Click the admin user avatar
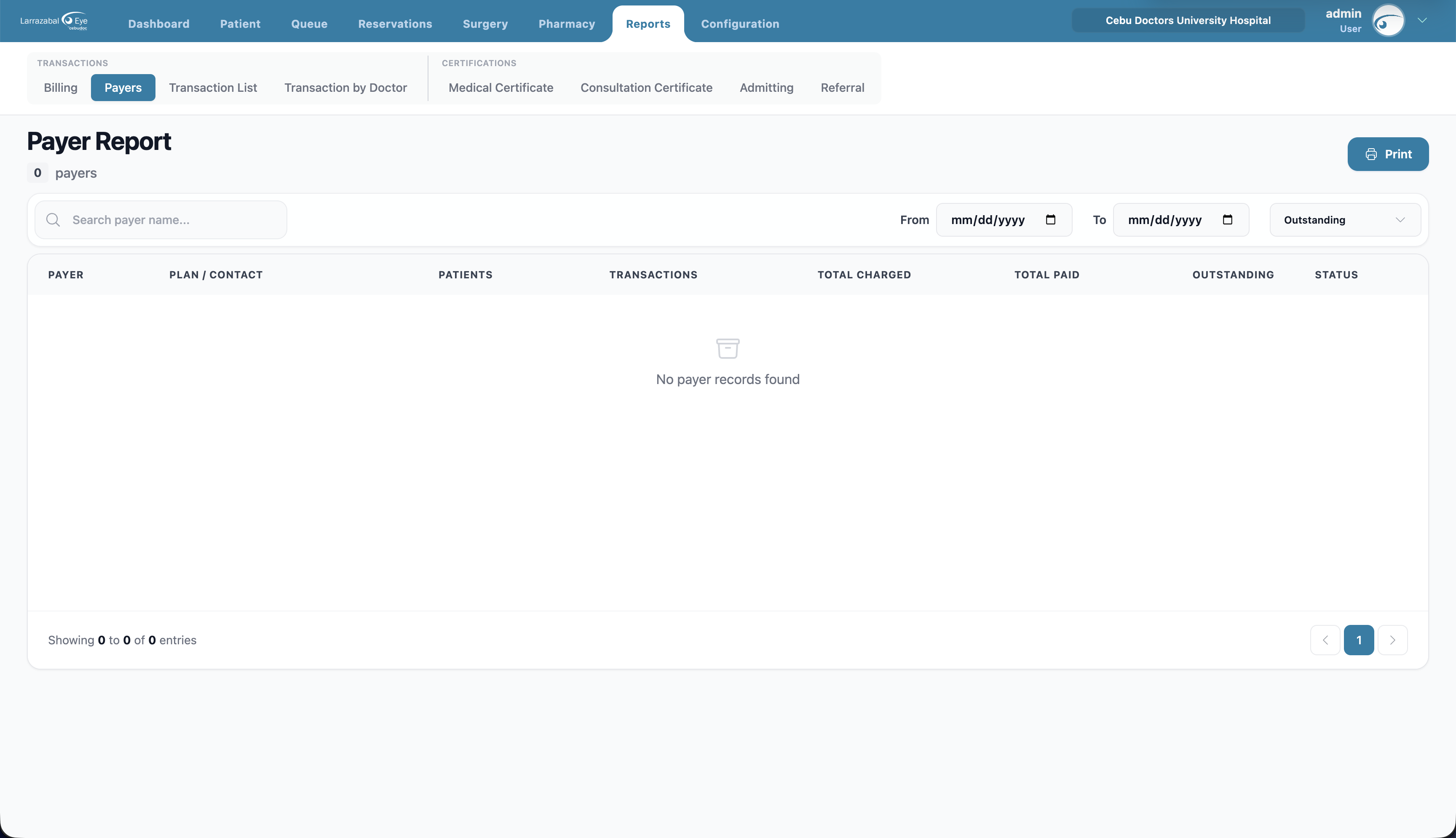Viewport: 1456px width, 838px height. coord(1388,21)
